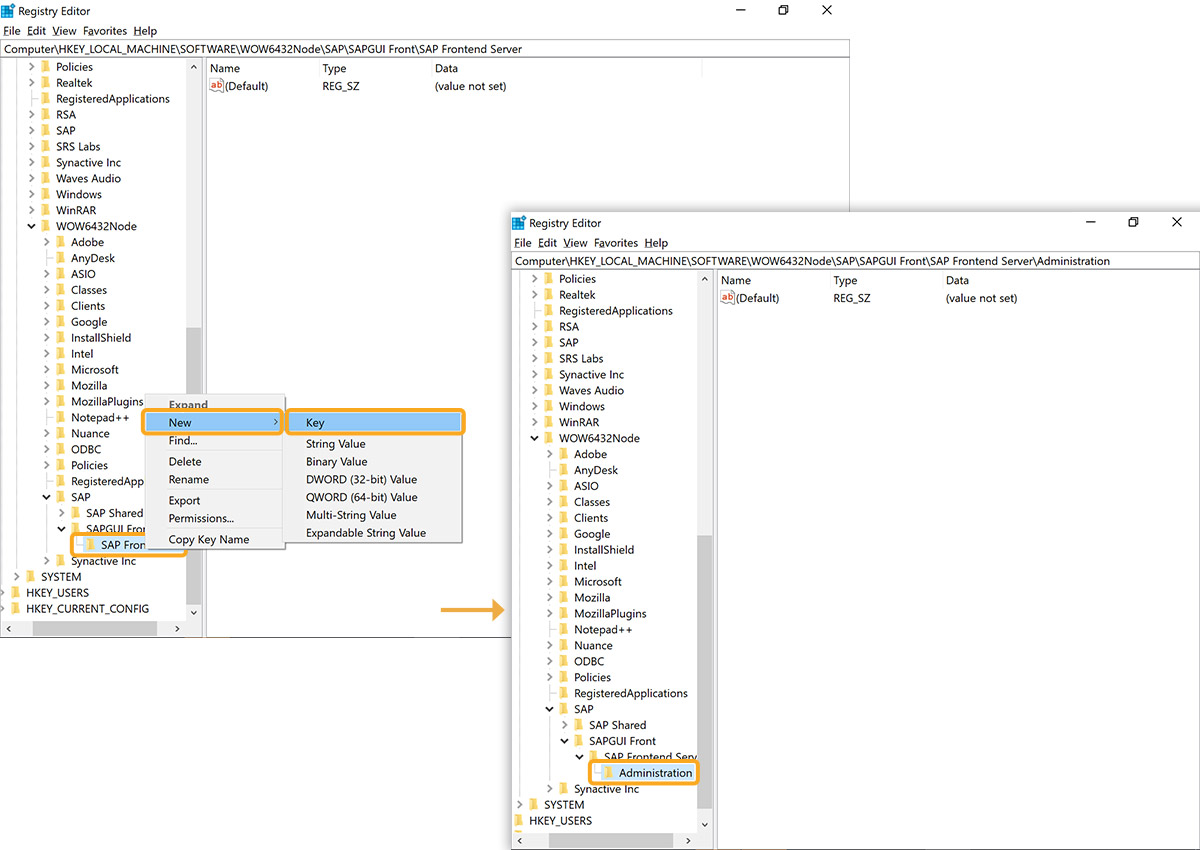The height and width of the screenshot is (850, 1200).
Task: Open Favorites menu in left Registry Editor
Action: tap(105, 31)
